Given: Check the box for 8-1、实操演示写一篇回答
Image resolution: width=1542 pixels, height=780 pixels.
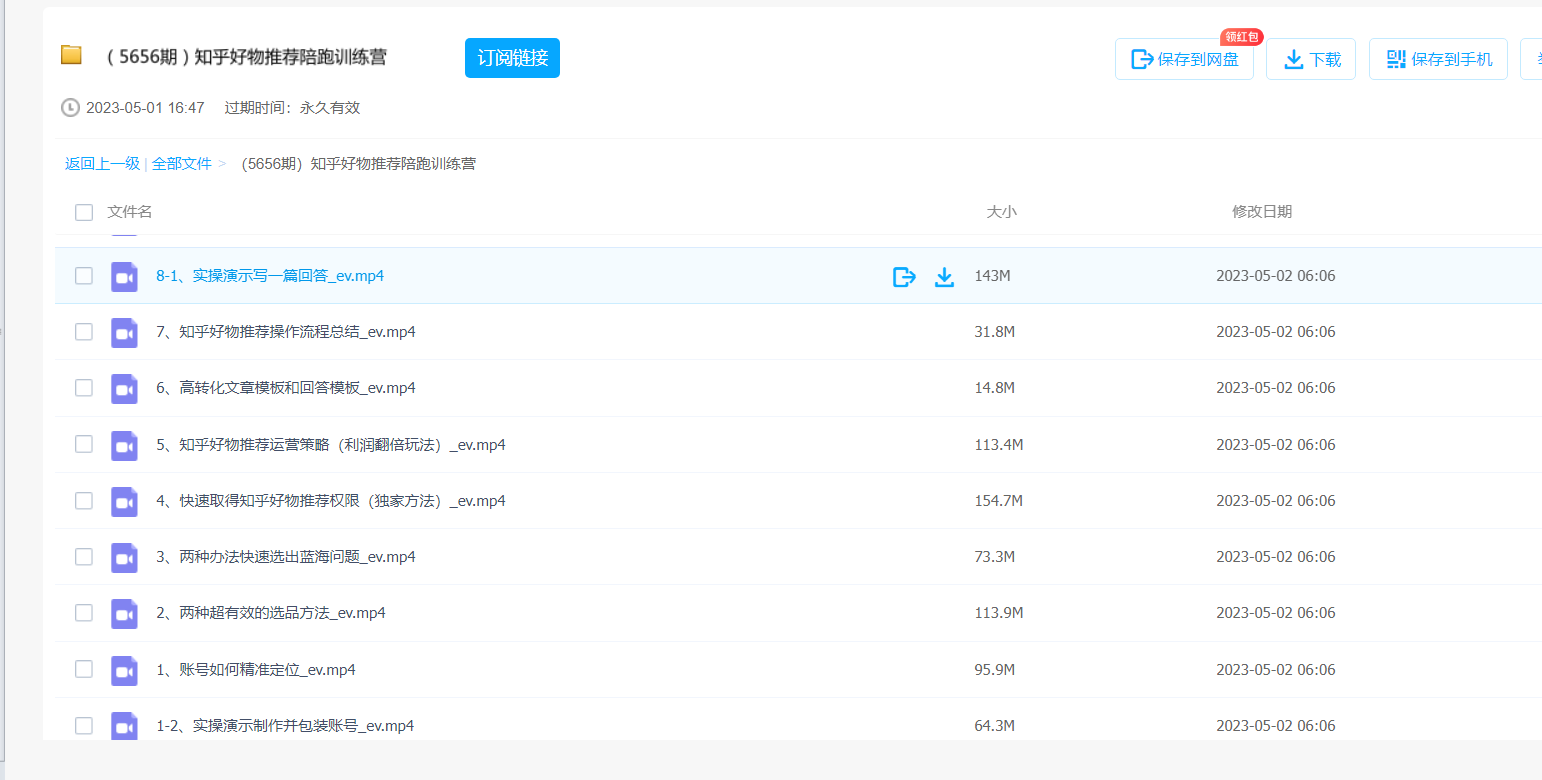Looking at the screenshot, I should click(x=84, y=276).
